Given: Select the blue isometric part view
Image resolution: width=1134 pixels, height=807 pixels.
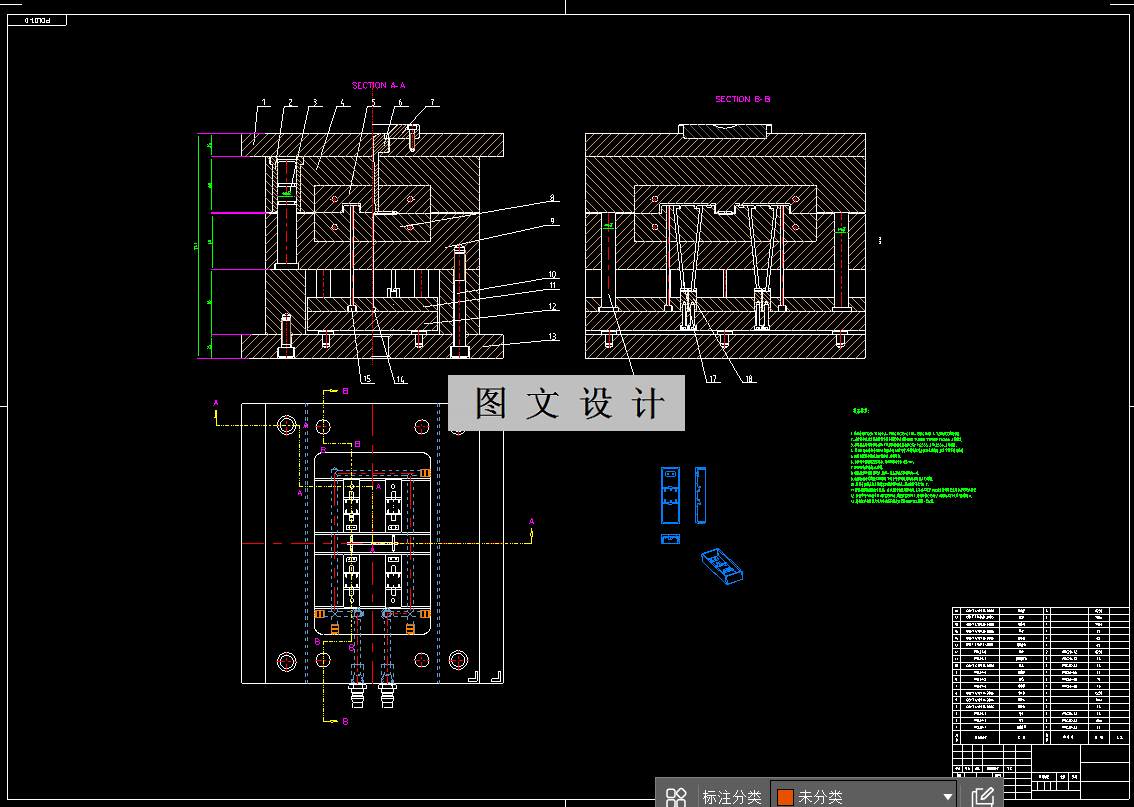Looking at the screenshot, I should coord(722,565).
